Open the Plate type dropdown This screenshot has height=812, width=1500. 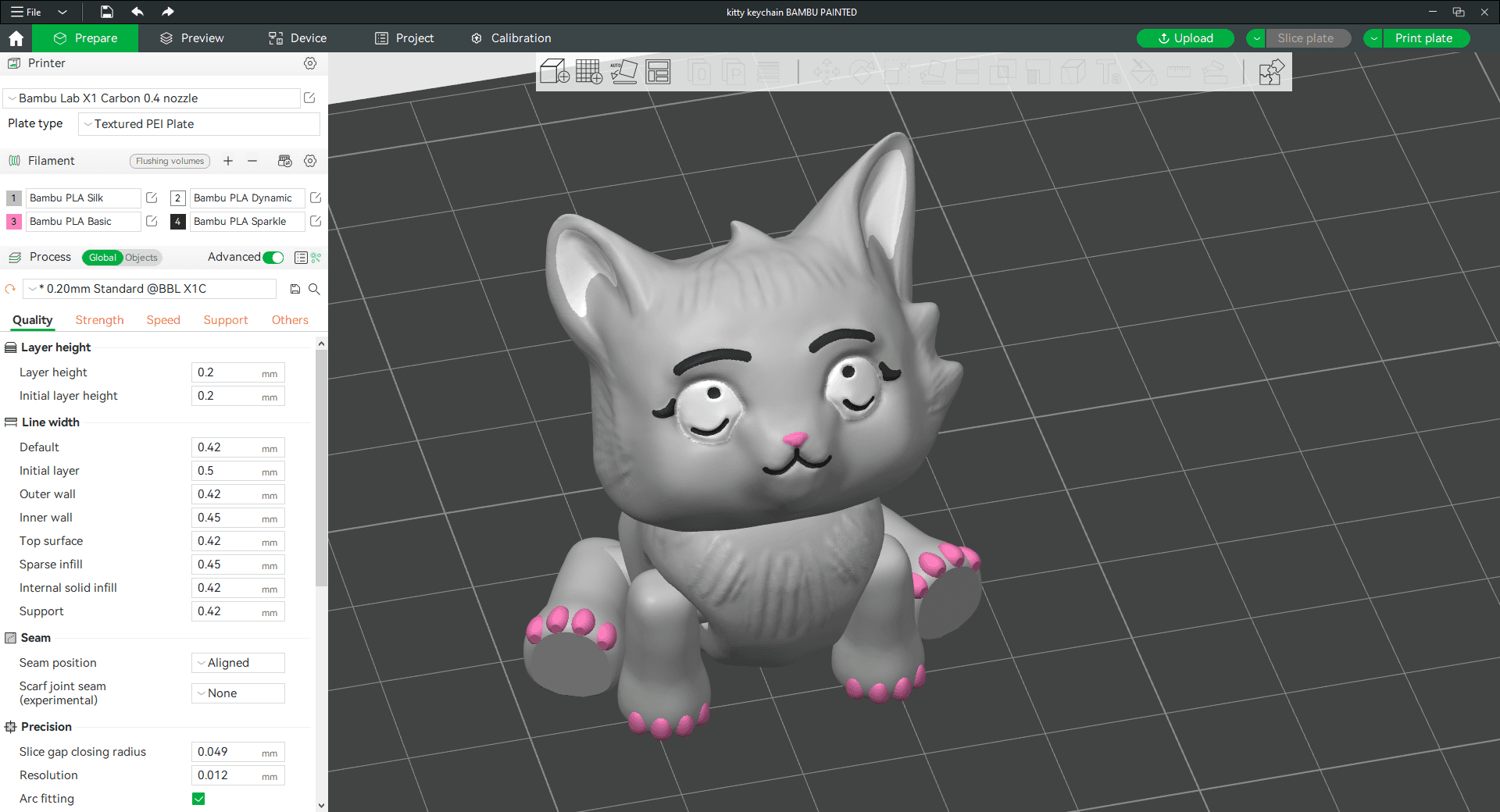coord(199,124)
